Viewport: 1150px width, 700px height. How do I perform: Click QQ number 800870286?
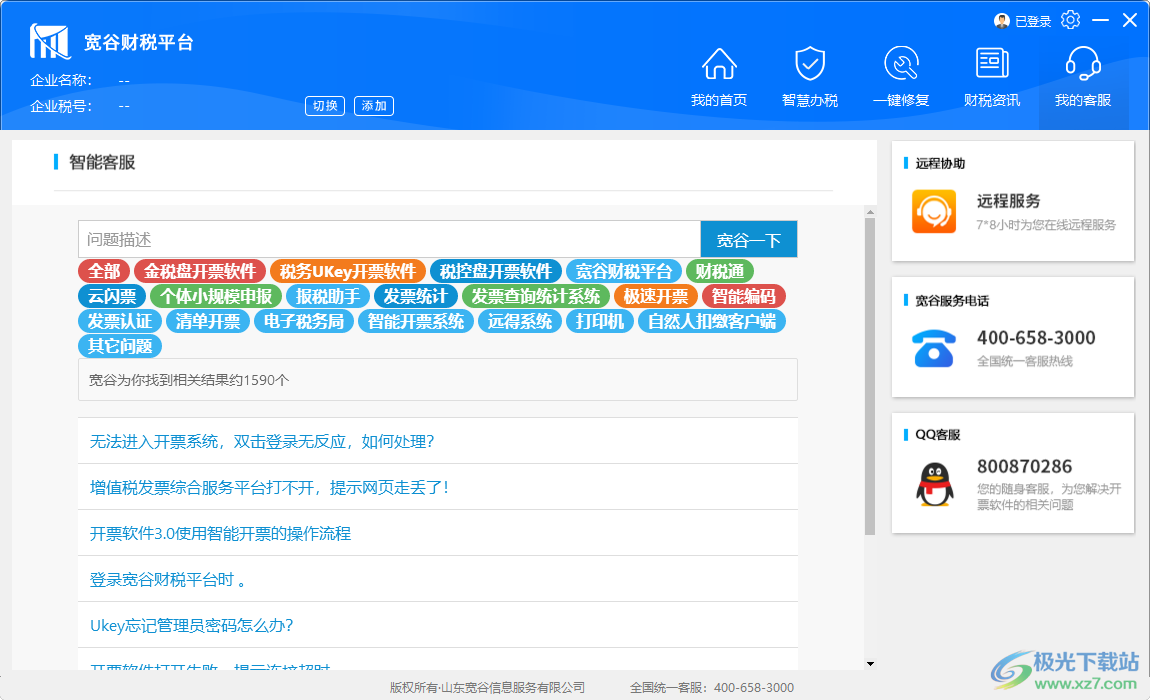(x=1024, y=467)
